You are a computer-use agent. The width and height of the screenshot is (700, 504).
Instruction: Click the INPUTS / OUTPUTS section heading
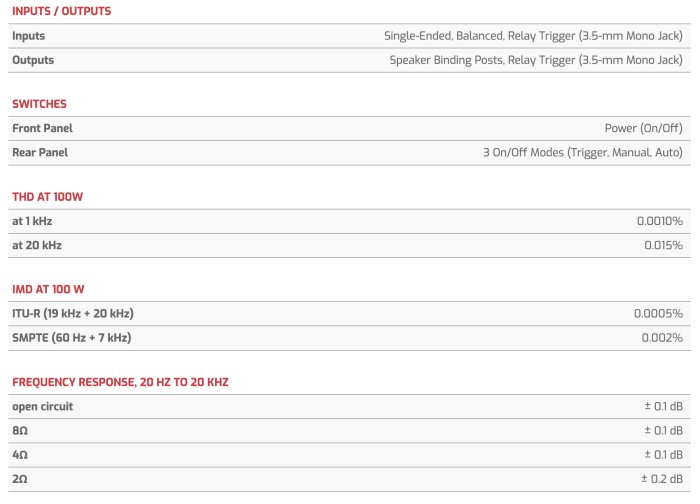(x=61, y=11)
